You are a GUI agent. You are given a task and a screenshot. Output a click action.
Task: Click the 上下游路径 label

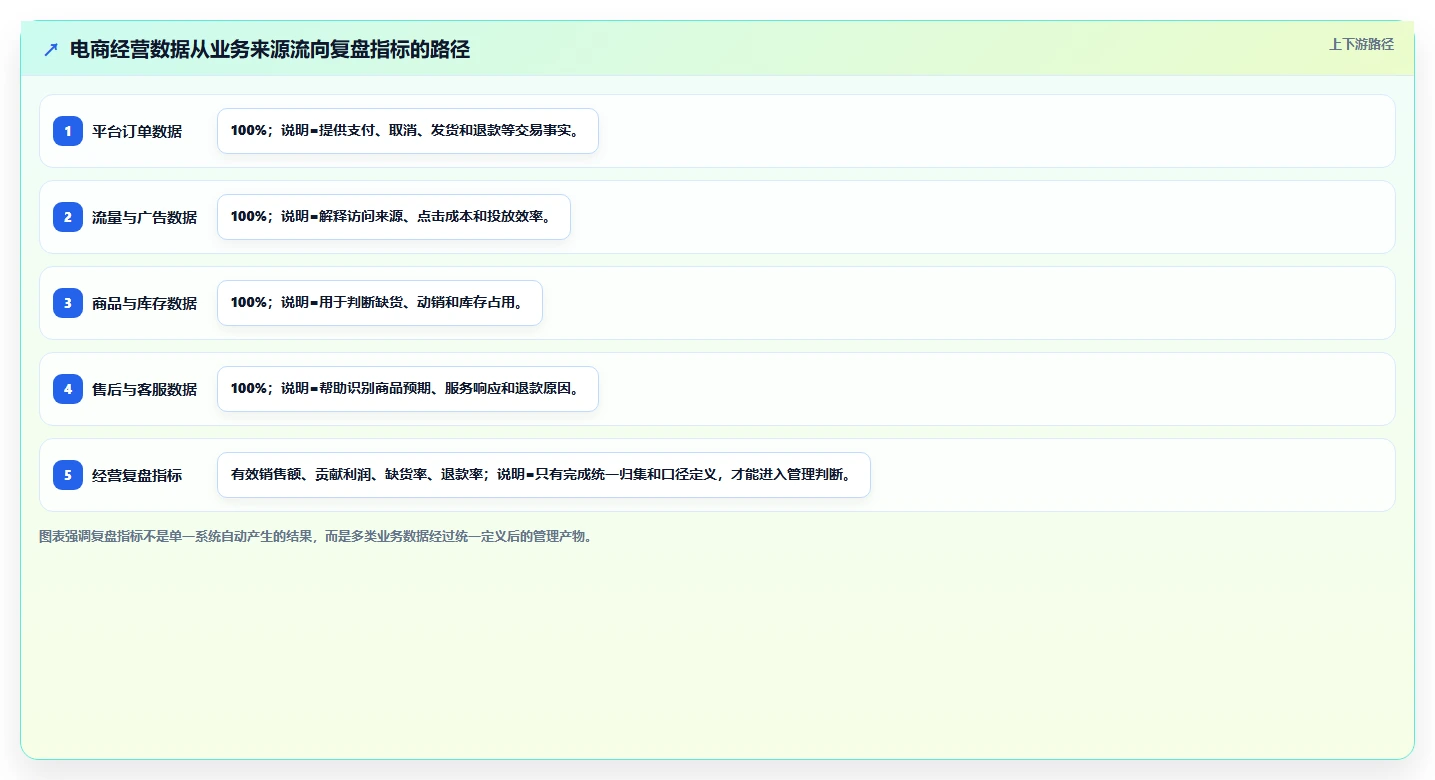1361,44
